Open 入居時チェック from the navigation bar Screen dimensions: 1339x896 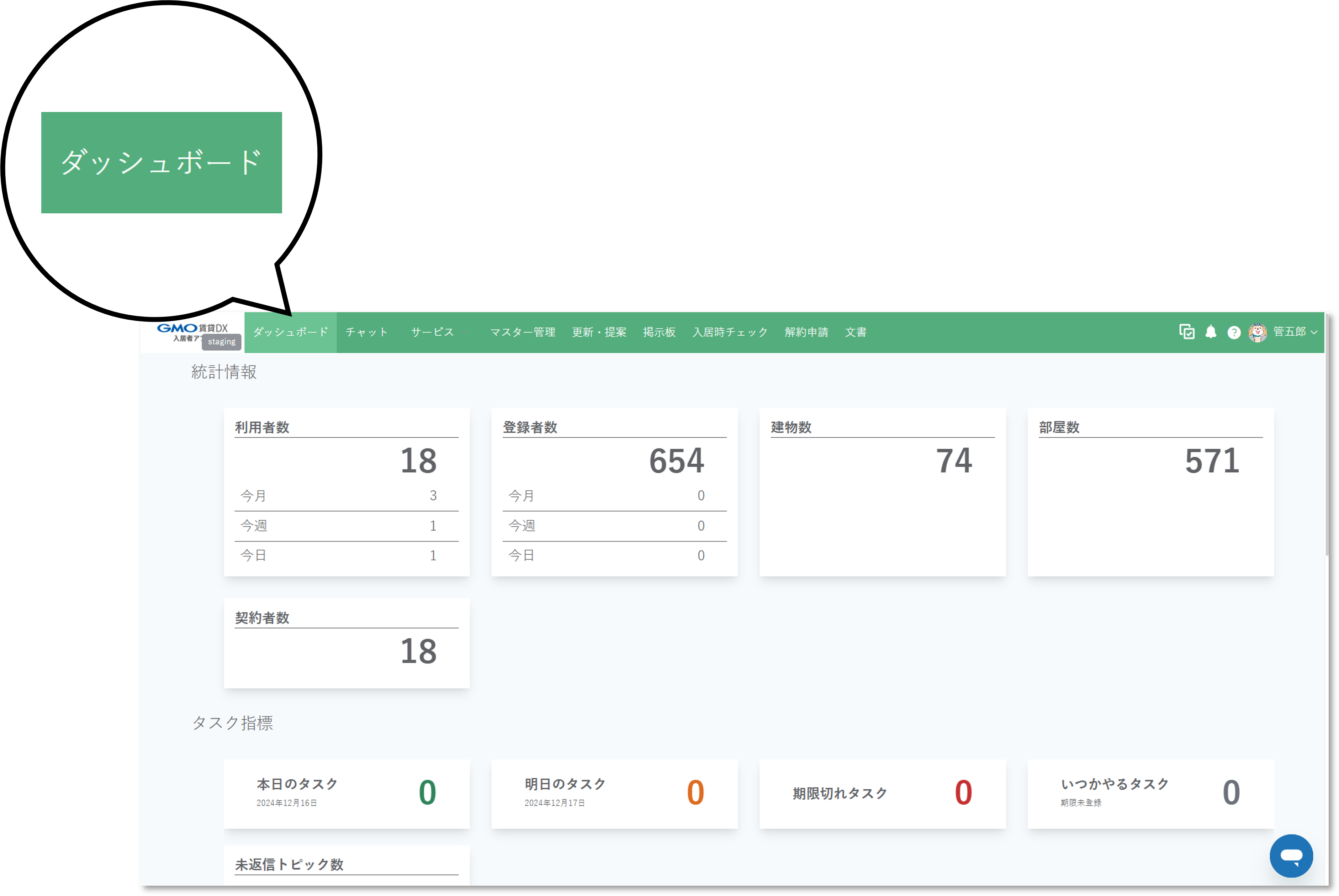(730, 332)
